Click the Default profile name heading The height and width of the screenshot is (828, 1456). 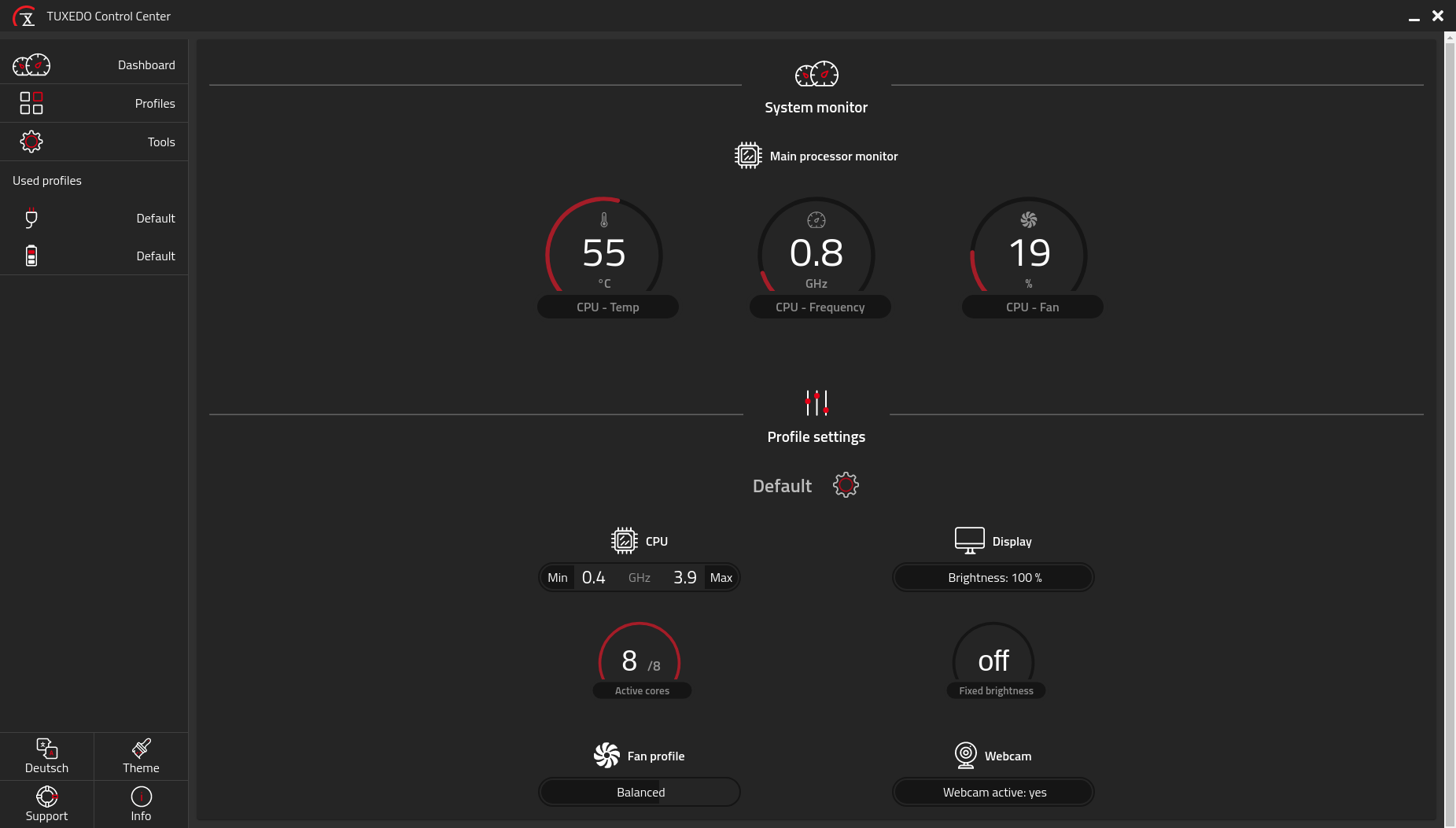(x=782, y=486)
